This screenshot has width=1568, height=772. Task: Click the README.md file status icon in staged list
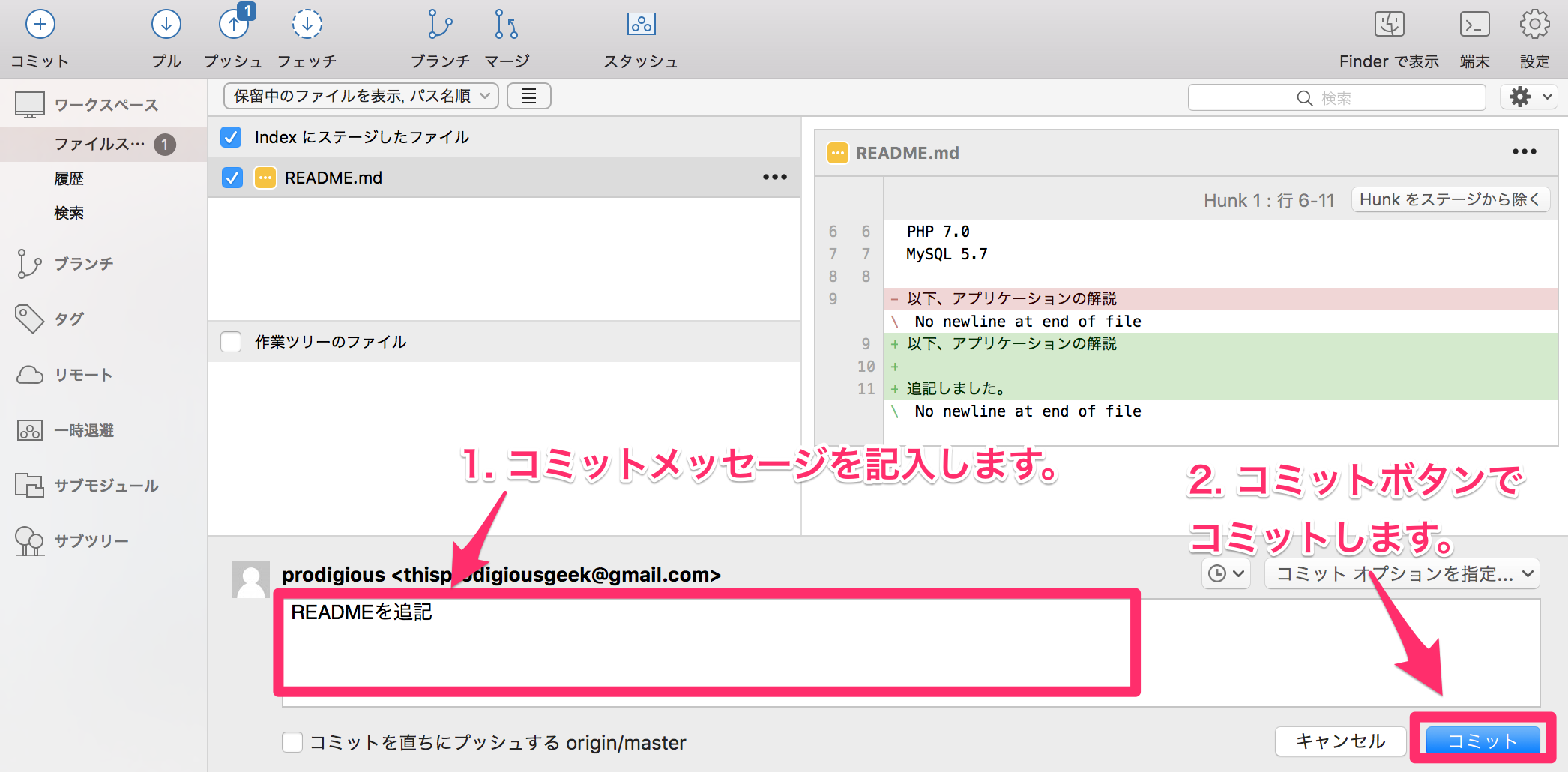click(x=265, y=178)
